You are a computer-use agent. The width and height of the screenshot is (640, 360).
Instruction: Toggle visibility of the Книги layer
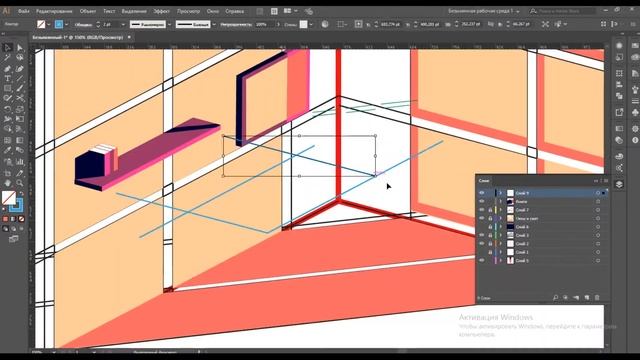(482, 202)
